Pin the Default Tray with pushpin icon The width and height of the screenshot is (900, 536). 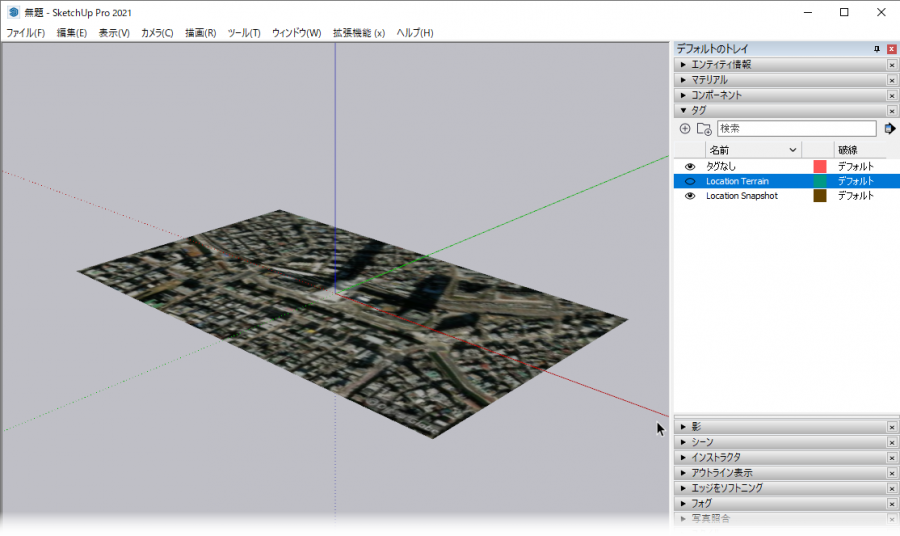[877, 49]
